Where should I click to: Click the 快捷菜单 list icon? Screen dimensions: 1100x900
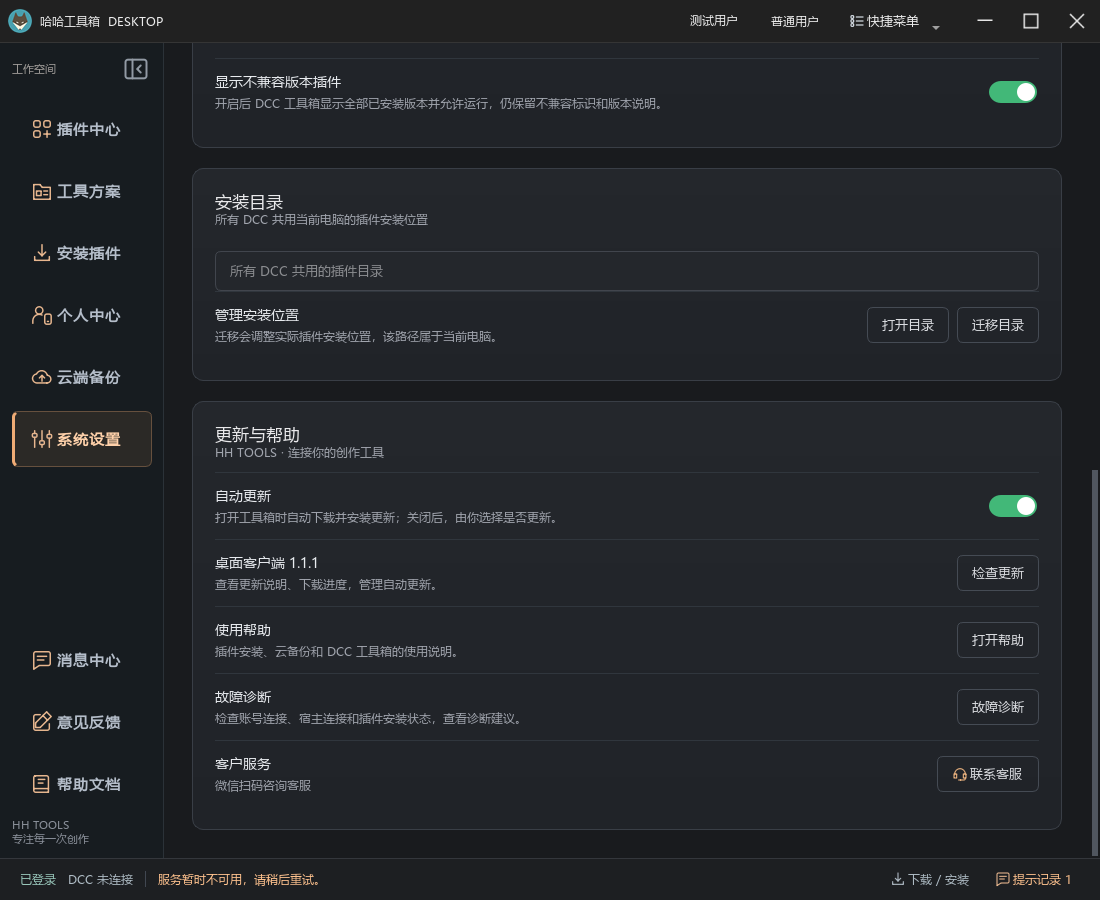[856, 21]
